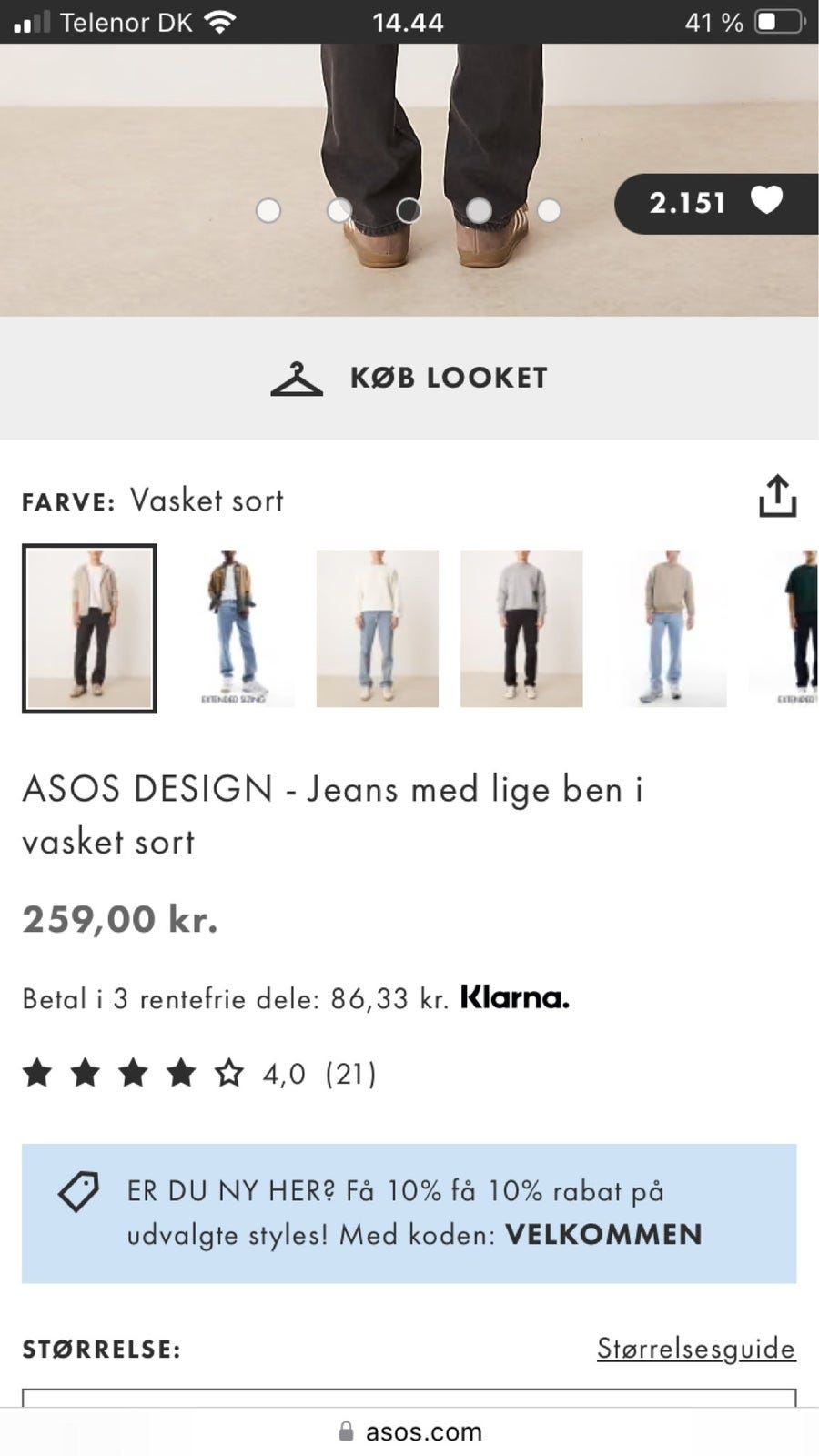Open the Størrelsesguide link

click(696, 1348)
